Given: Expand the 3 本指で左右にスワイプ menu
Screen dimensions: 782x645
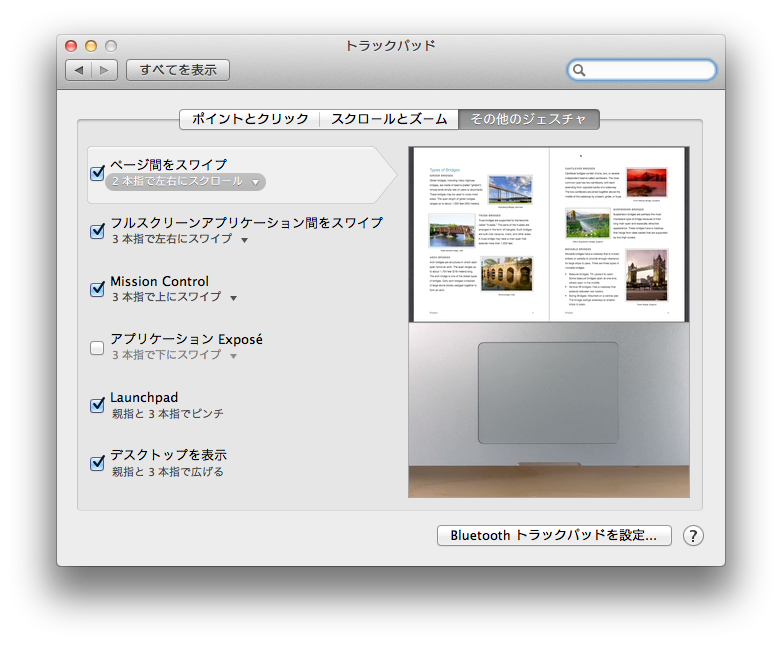Looking at the screenshot, I should pyautogui.click(x=180, y=239).
